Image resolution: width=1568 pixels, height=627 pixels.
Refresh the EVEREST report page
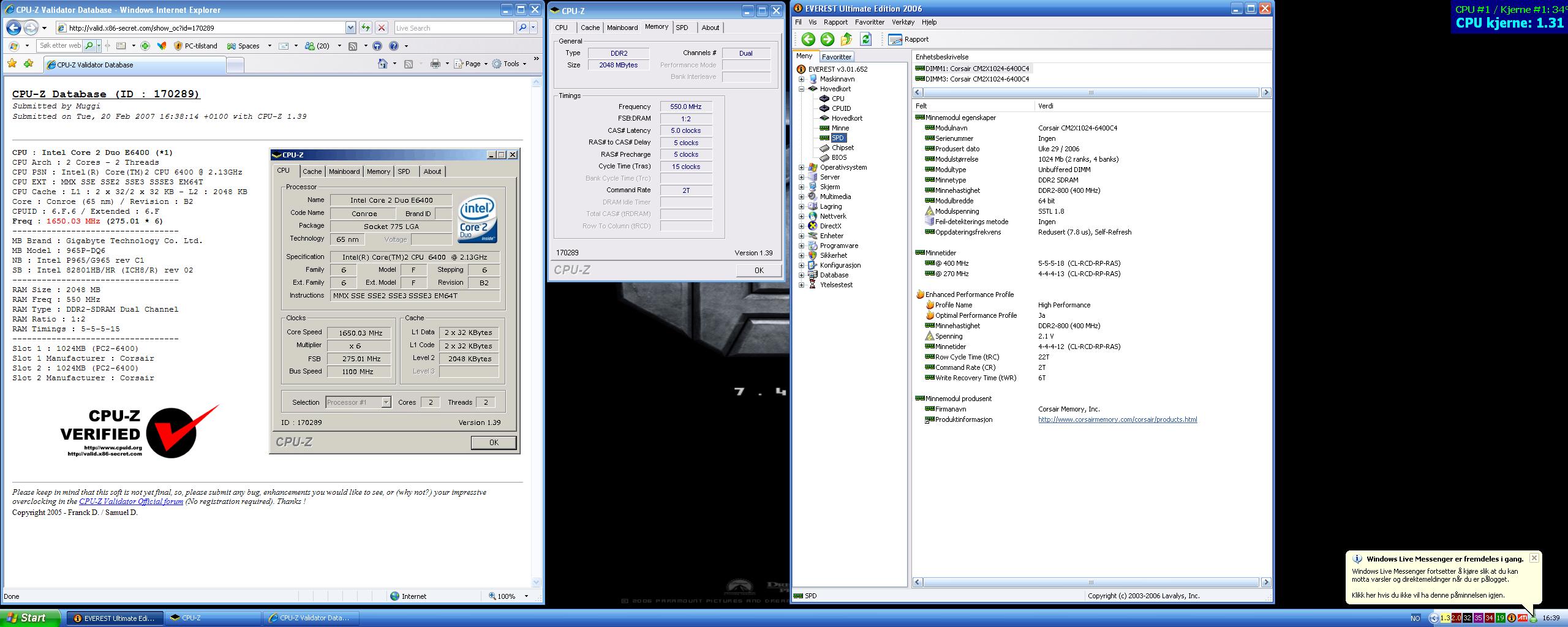click(x=865, y=39)
